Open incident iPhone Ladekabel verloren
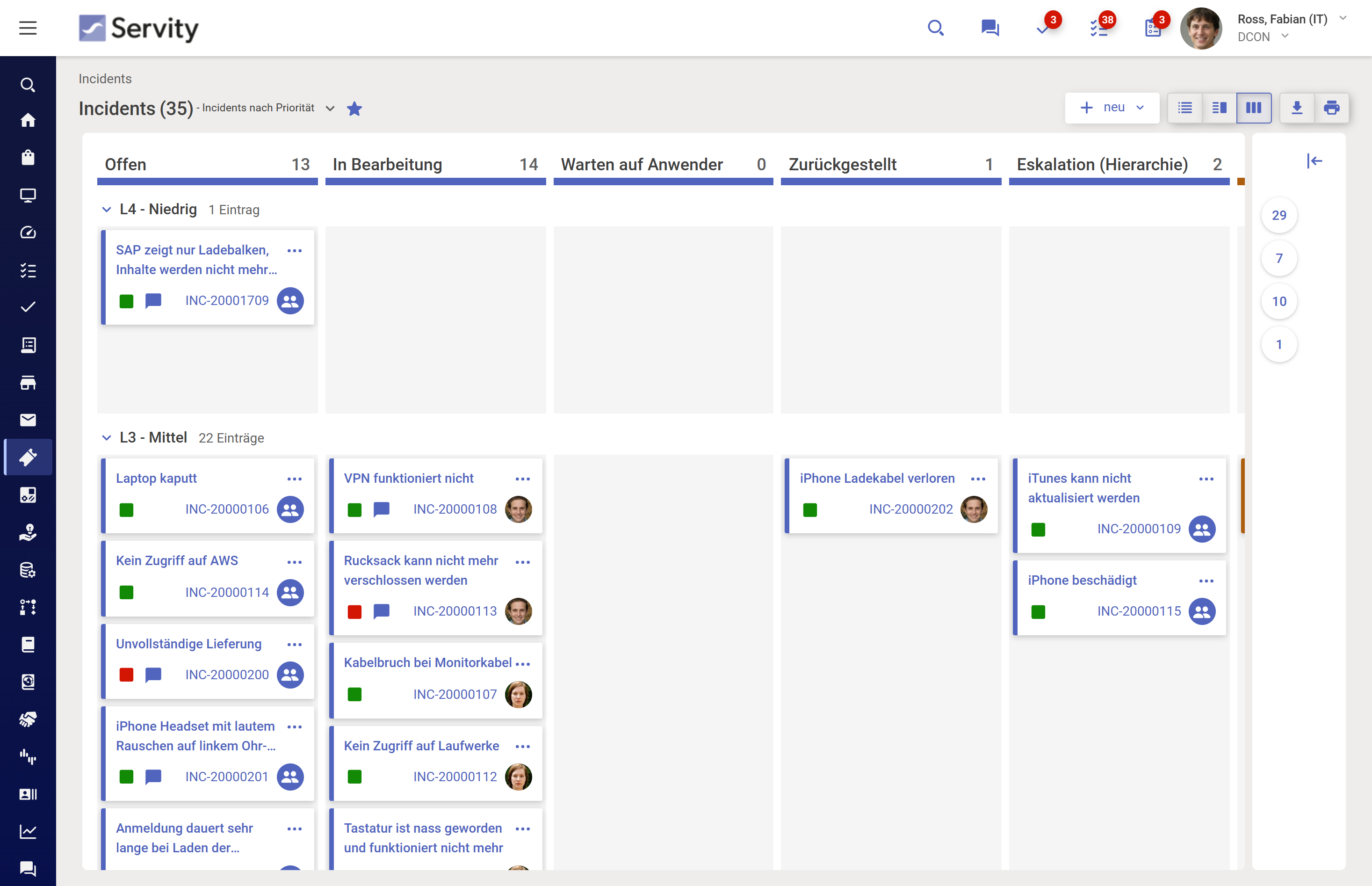1372x886 pixels. click(x=877, y=478)
